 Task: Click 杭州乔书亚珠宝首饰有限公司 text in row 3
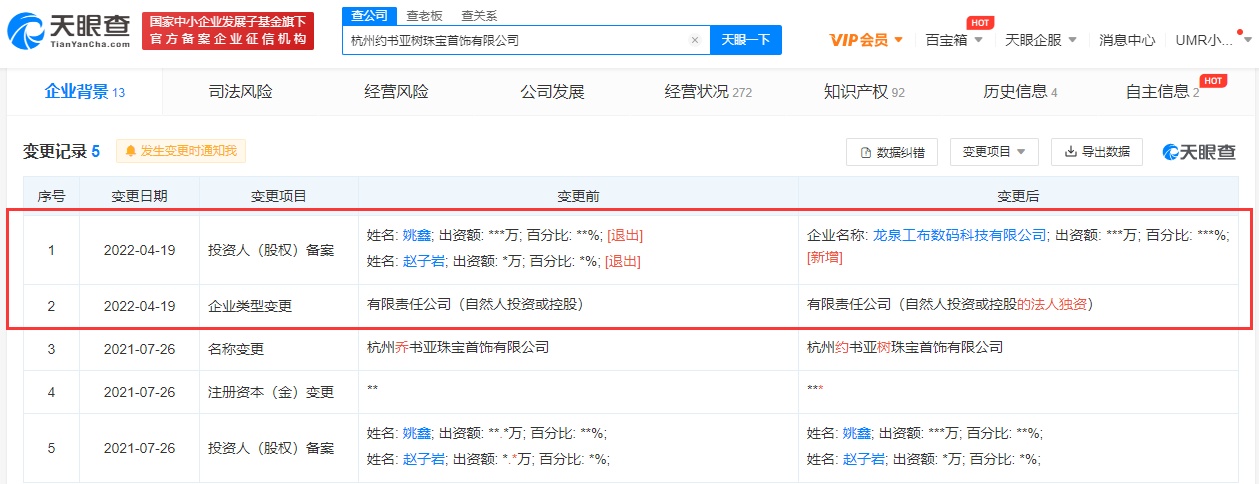click(458, 347)
